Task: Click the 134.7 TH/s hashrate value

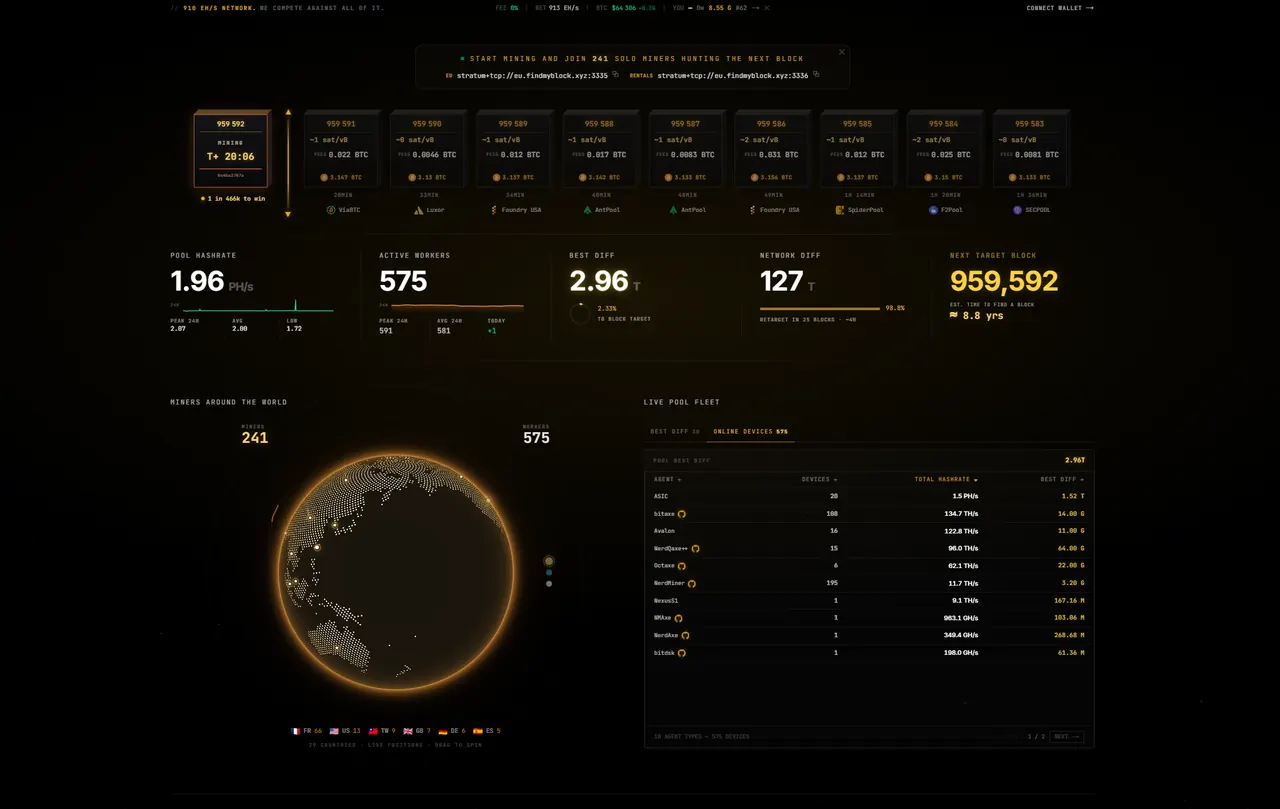Action: pos(961,514)
